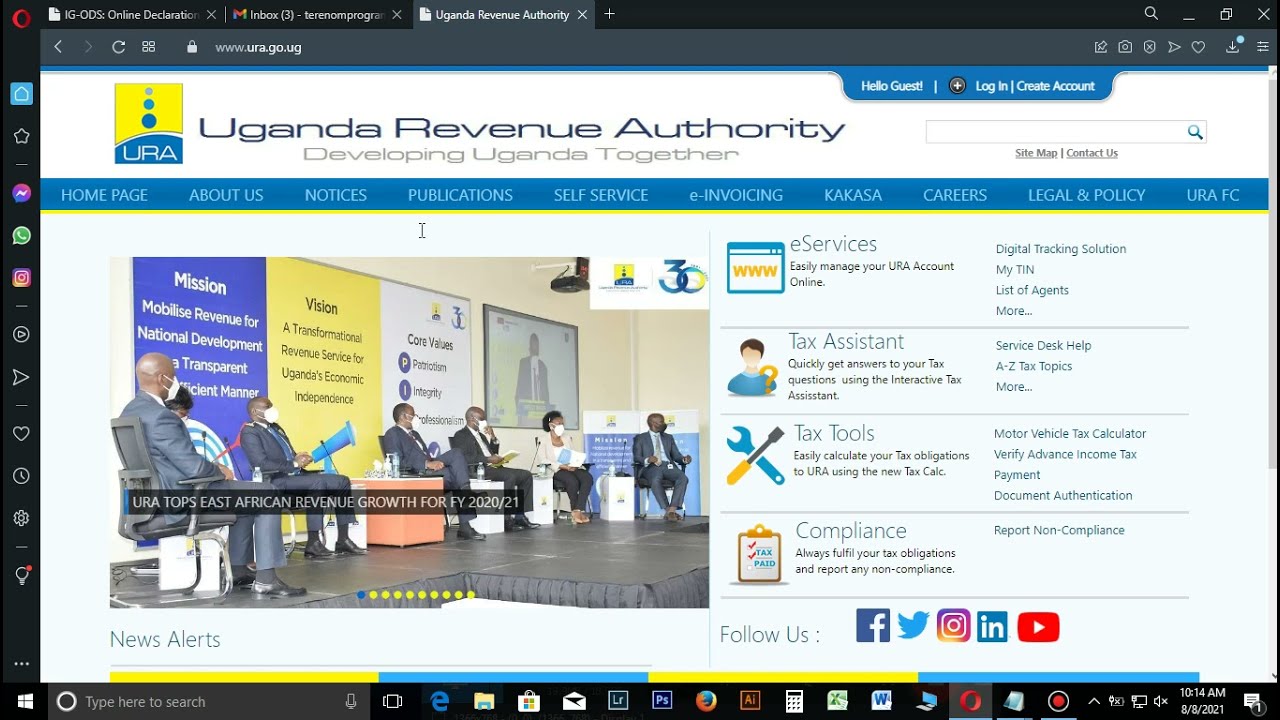
Task: Open WhatsApp from the sidebar
Action: tap(21, 236)
